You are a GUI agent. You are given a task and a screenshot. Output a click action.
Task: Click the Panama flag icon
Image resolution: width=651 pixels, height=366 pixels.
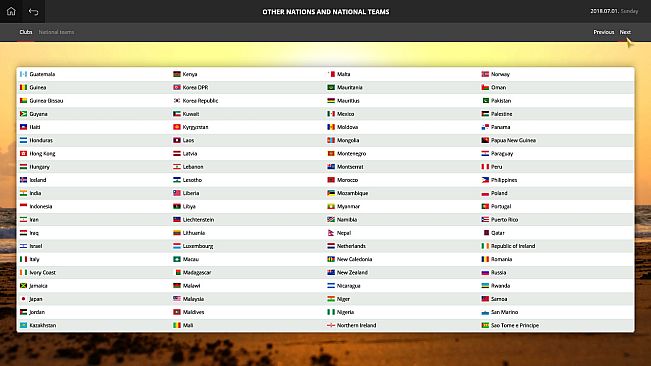click(x=485, y=127)
